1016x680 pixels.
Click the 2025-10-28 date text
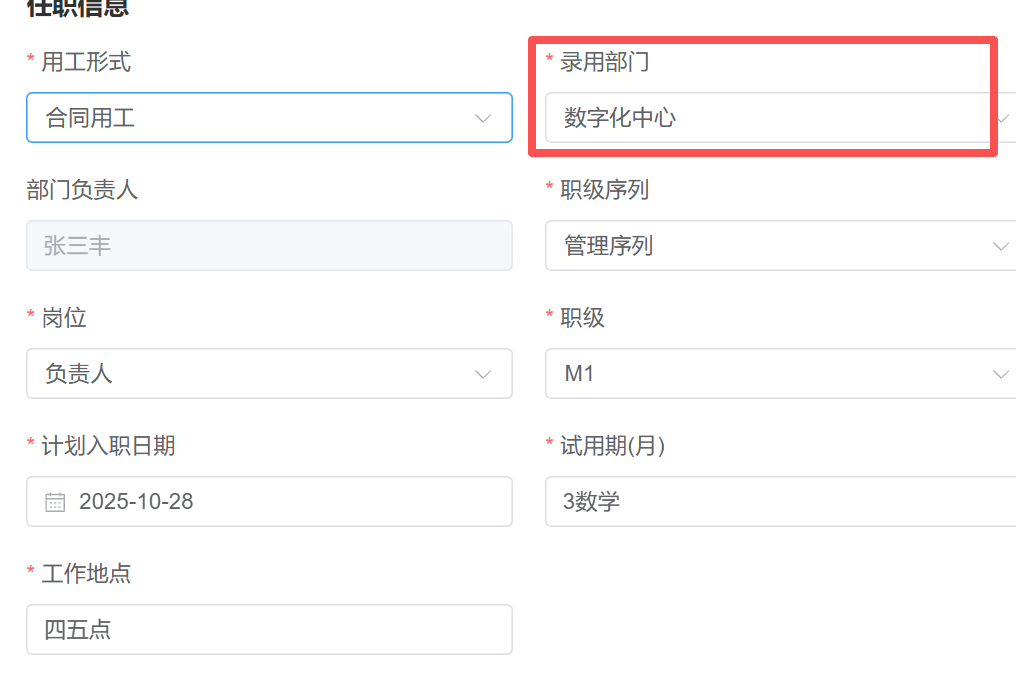(136, 502)
